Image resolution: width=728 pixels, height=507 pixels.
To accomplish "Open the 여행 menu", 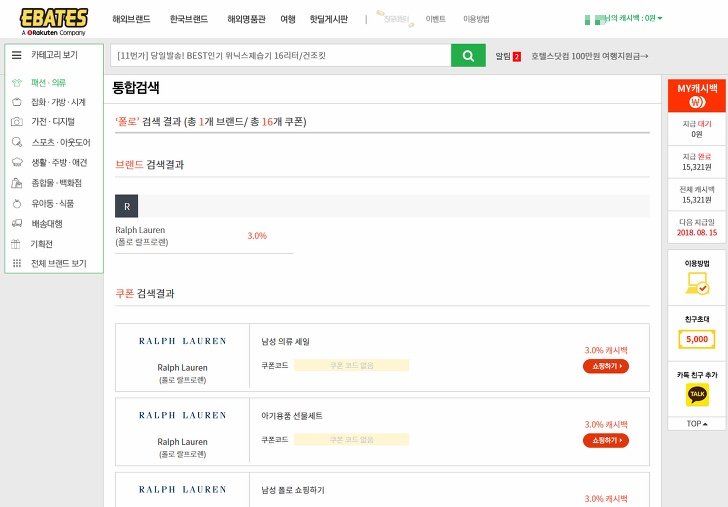I will pos(288,19).
